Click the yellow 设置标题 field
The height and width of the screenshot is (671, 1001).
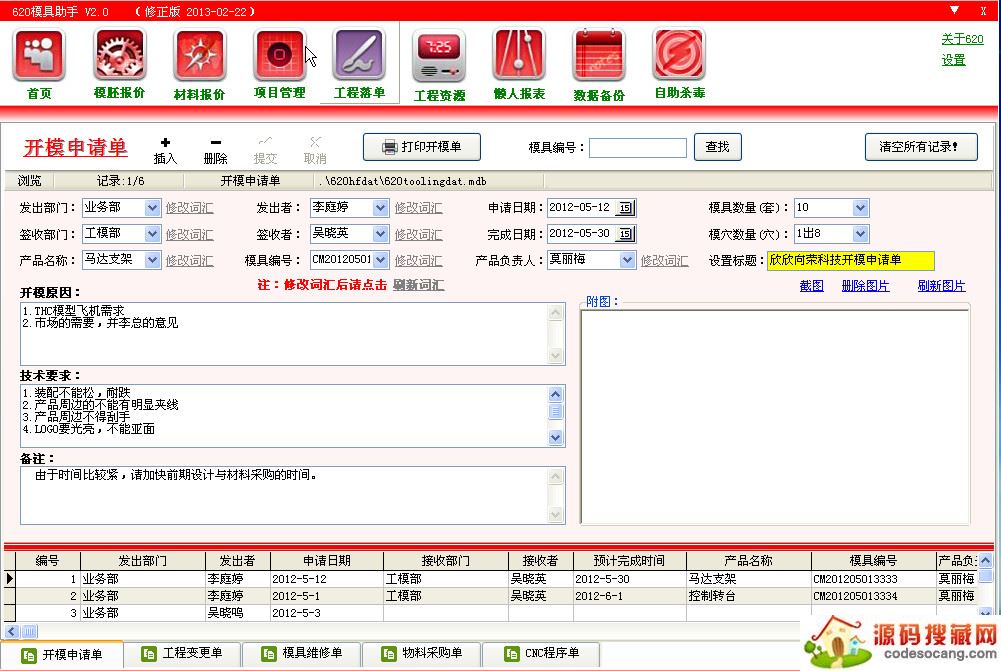tap(850, 260)
